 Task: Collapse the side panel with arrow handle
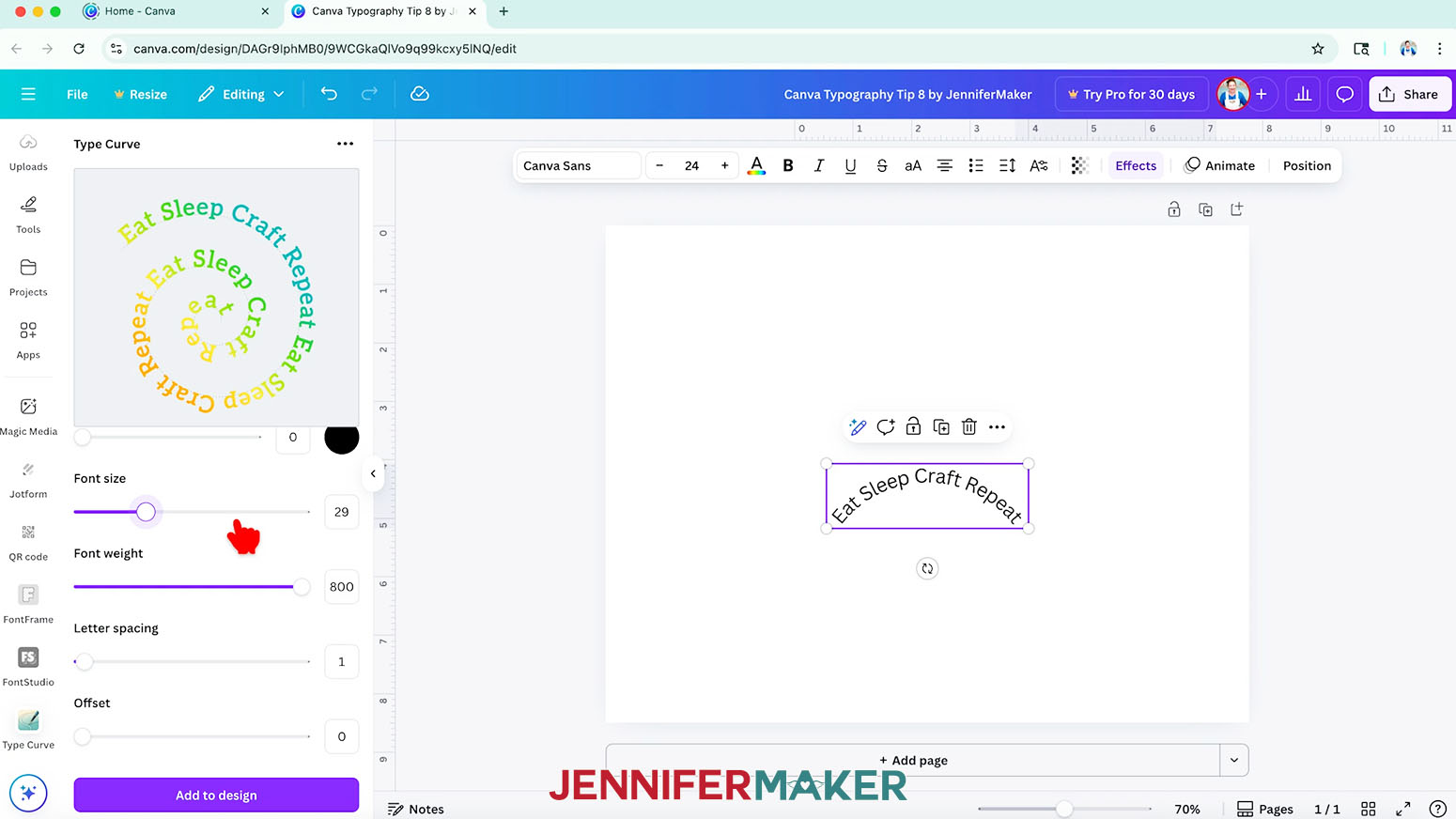point(373,473)
